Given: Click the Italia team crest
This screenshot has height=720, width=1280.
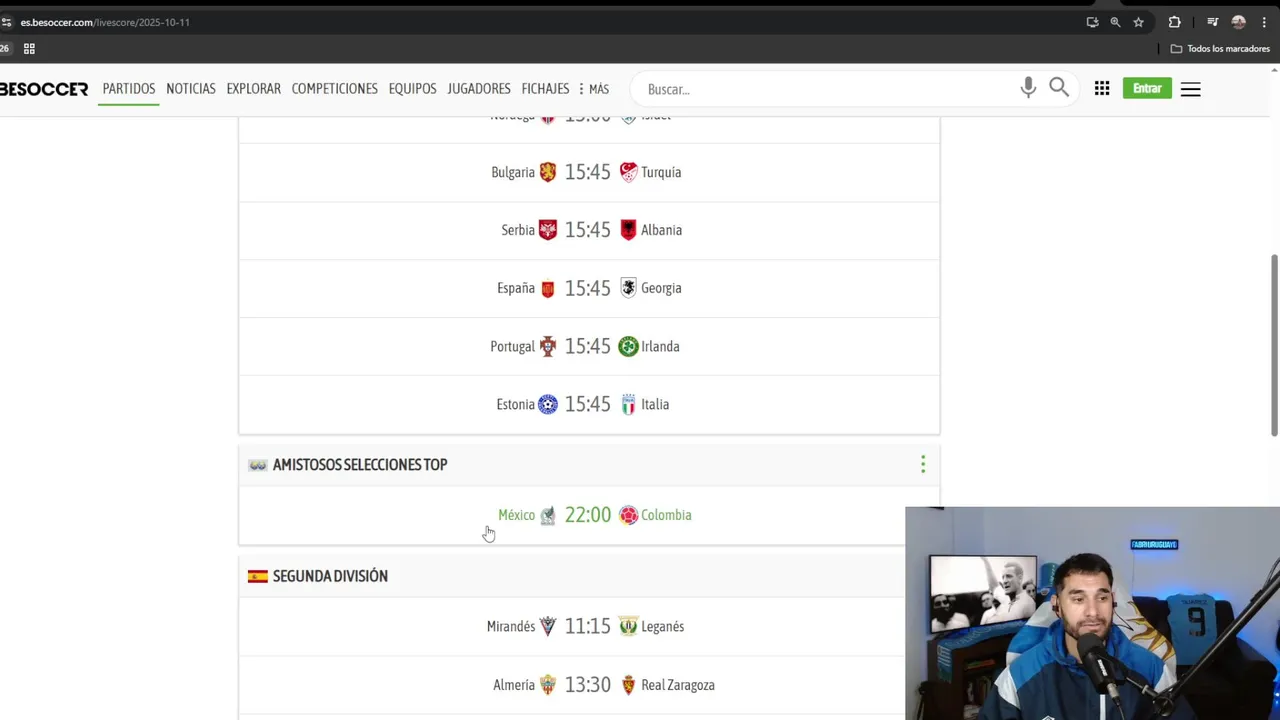Looking at the screenshot, I should tap(628, 404).
